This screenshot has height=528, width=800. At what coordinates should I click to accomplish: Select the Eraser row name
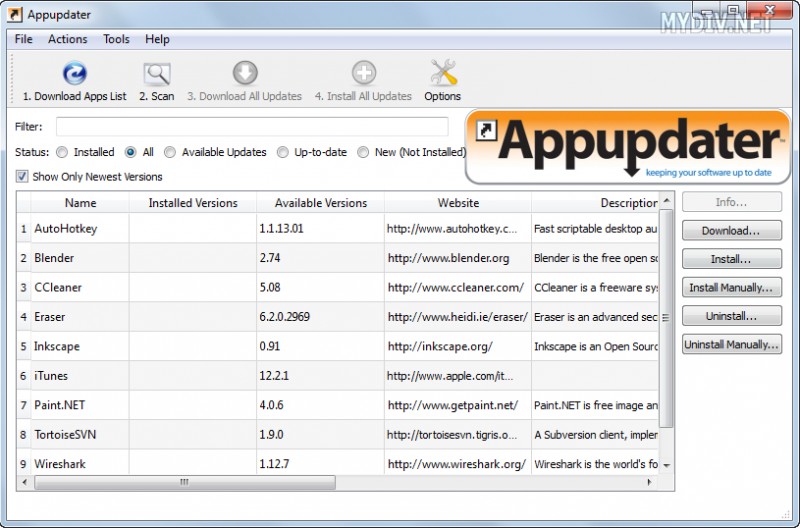pyautogui.click(x=49, y=317)
